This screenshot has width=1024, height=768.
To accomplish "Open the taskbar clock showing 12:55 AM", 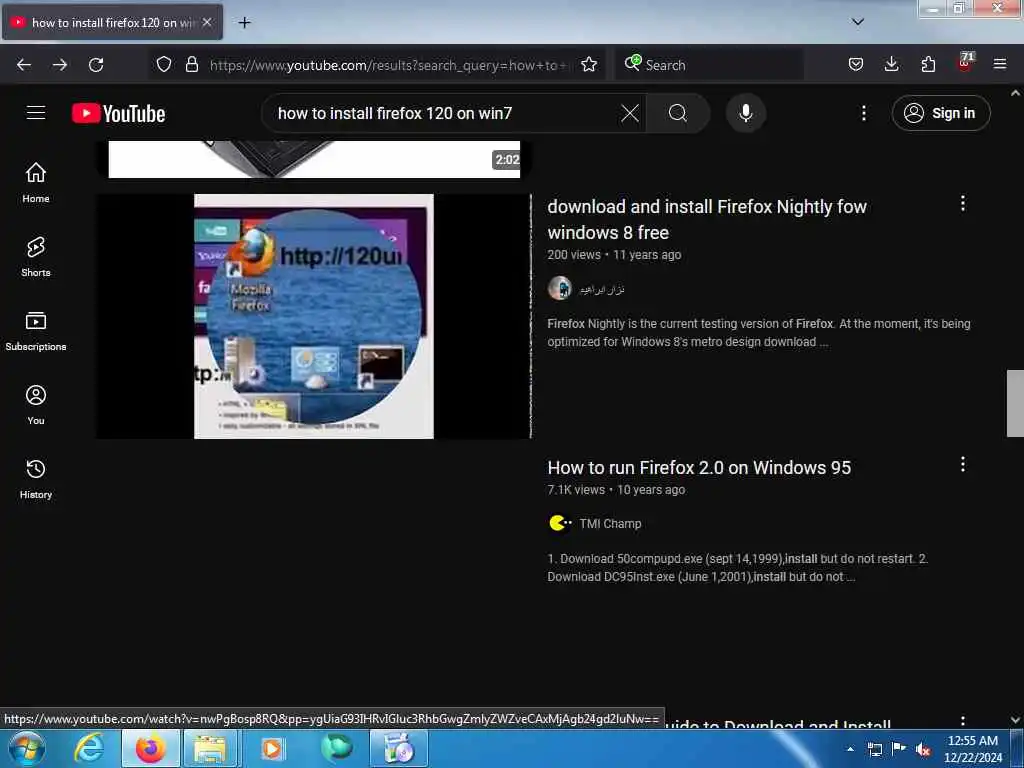I will (973, 749).
